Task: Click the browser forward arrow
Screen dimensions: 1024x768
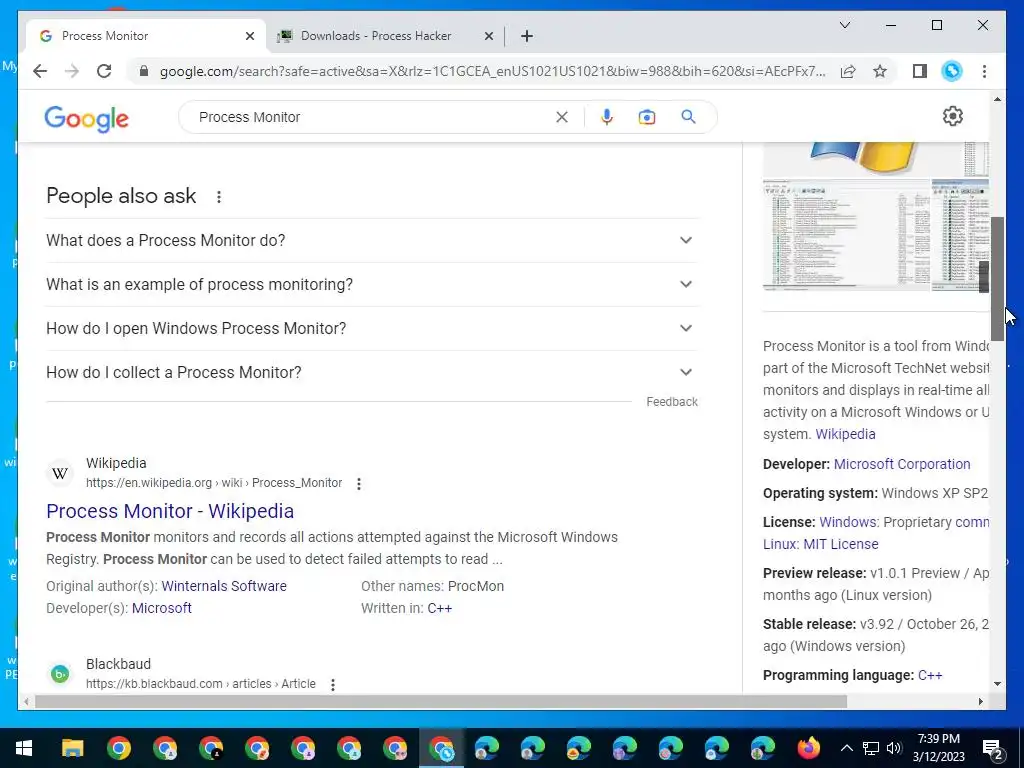Action: 72,71
